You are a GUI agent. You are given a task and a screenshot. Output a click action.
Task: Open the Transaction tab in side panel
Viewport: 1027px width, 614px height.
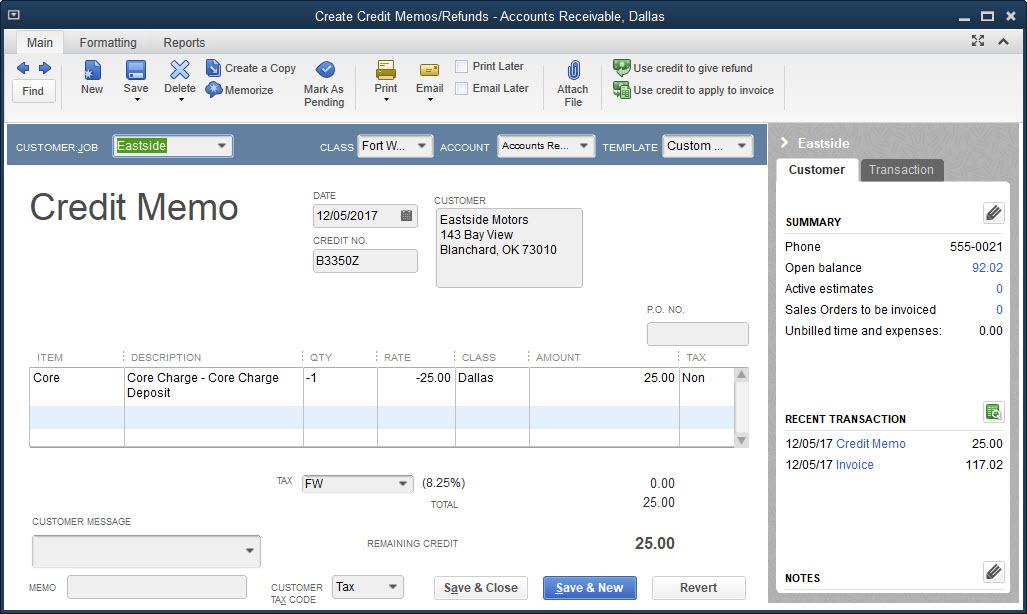point(901,170)
